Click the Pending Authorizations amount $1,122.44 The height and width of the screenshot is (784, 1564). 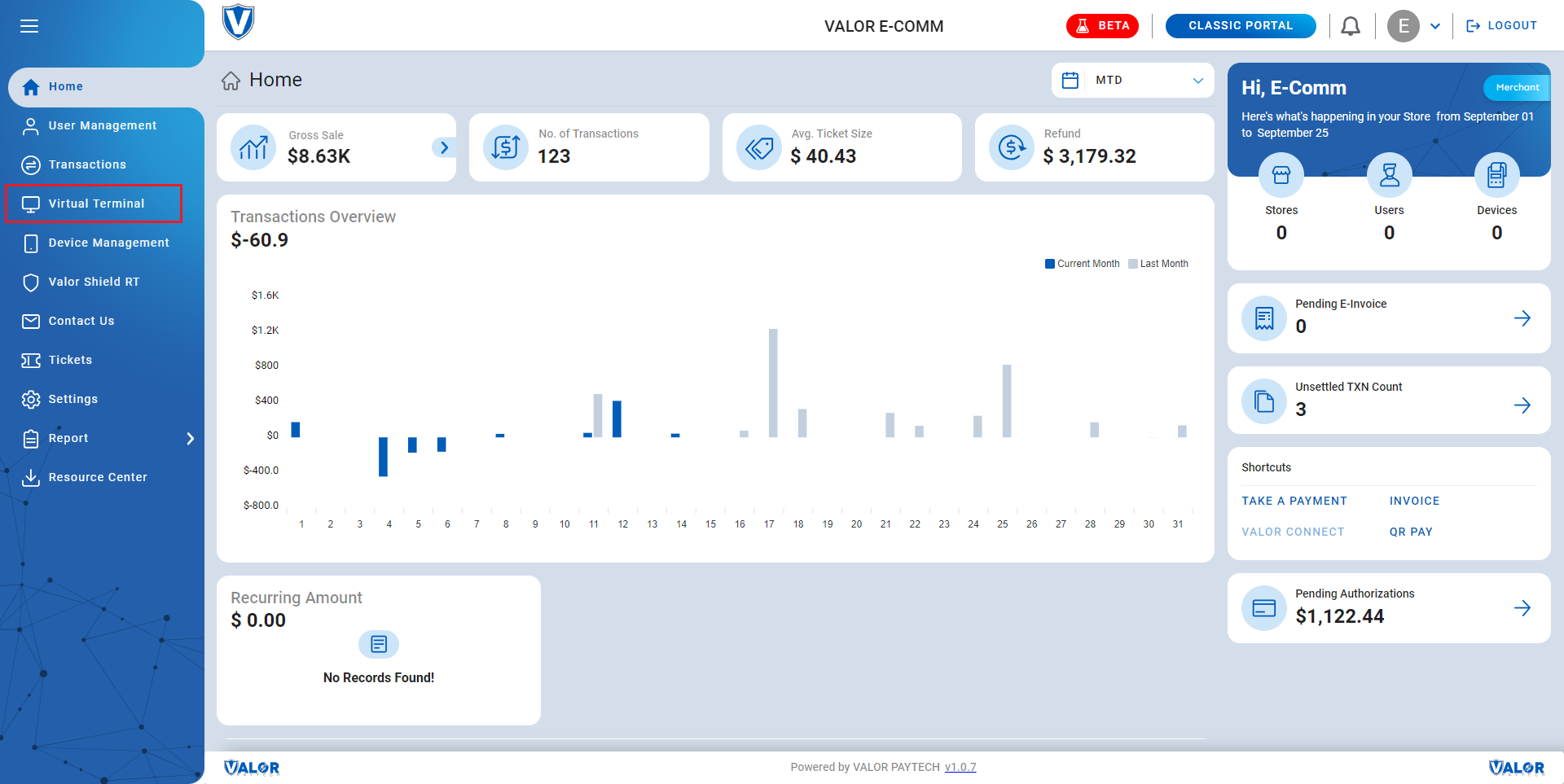click(1340, 616)
